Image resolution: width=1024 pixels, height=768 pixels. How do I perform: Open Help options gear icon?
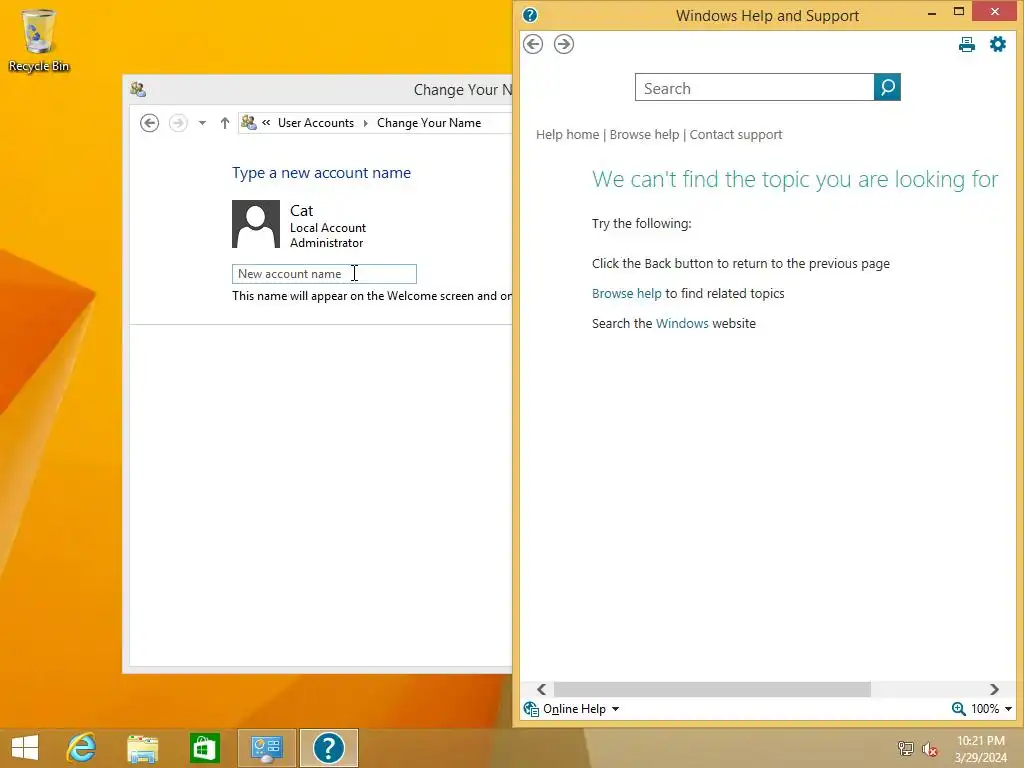tap(998, 44)
